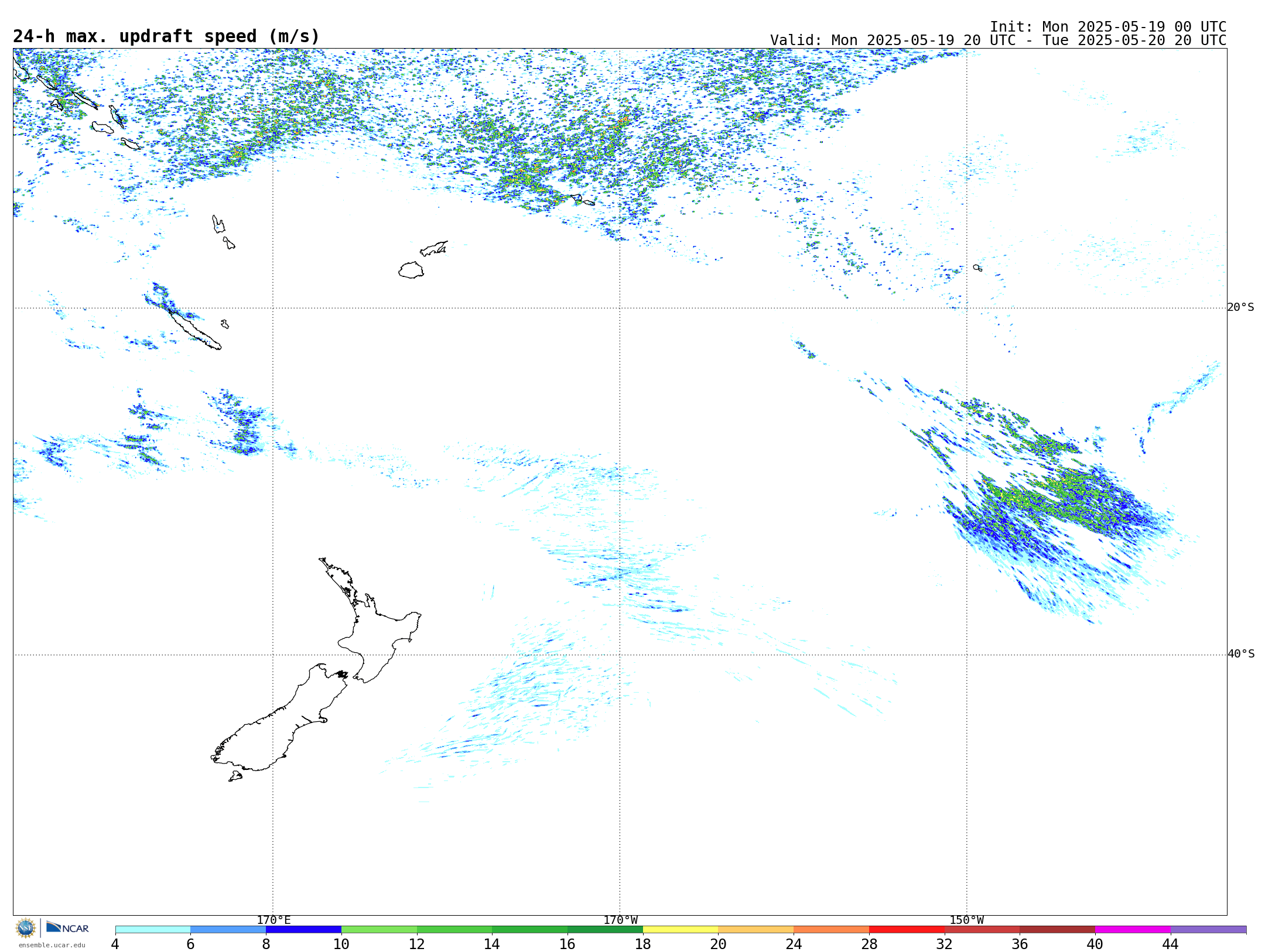Click the bright red 28-32 colorbar swatch
This screenshot has height=952, width=1265.
tap(907, 930)
